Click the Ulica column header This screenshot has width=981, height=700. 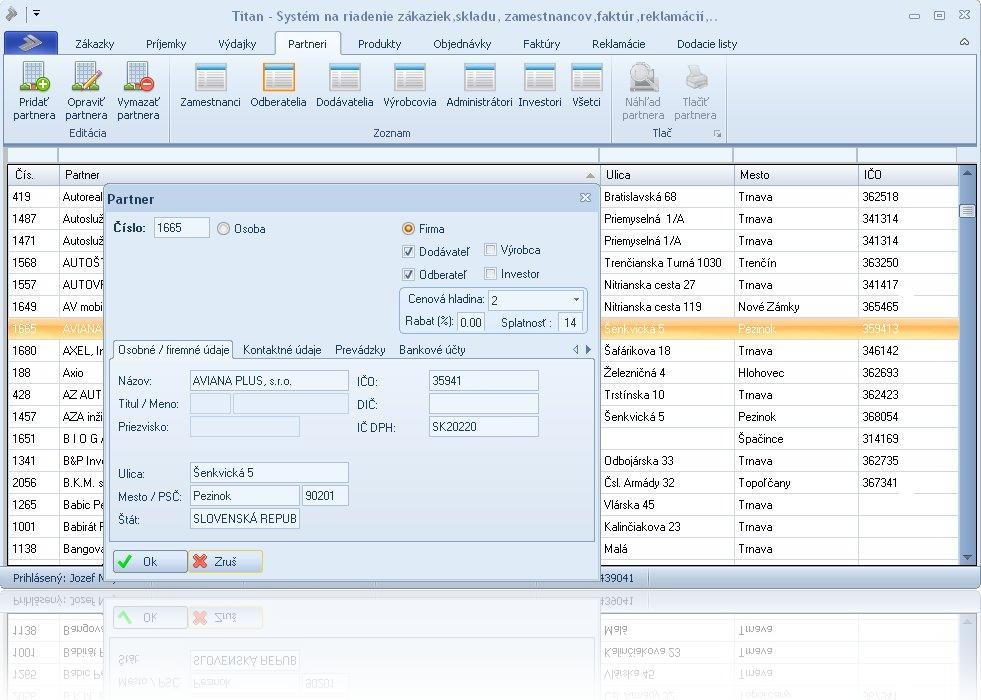pos(666,175)
